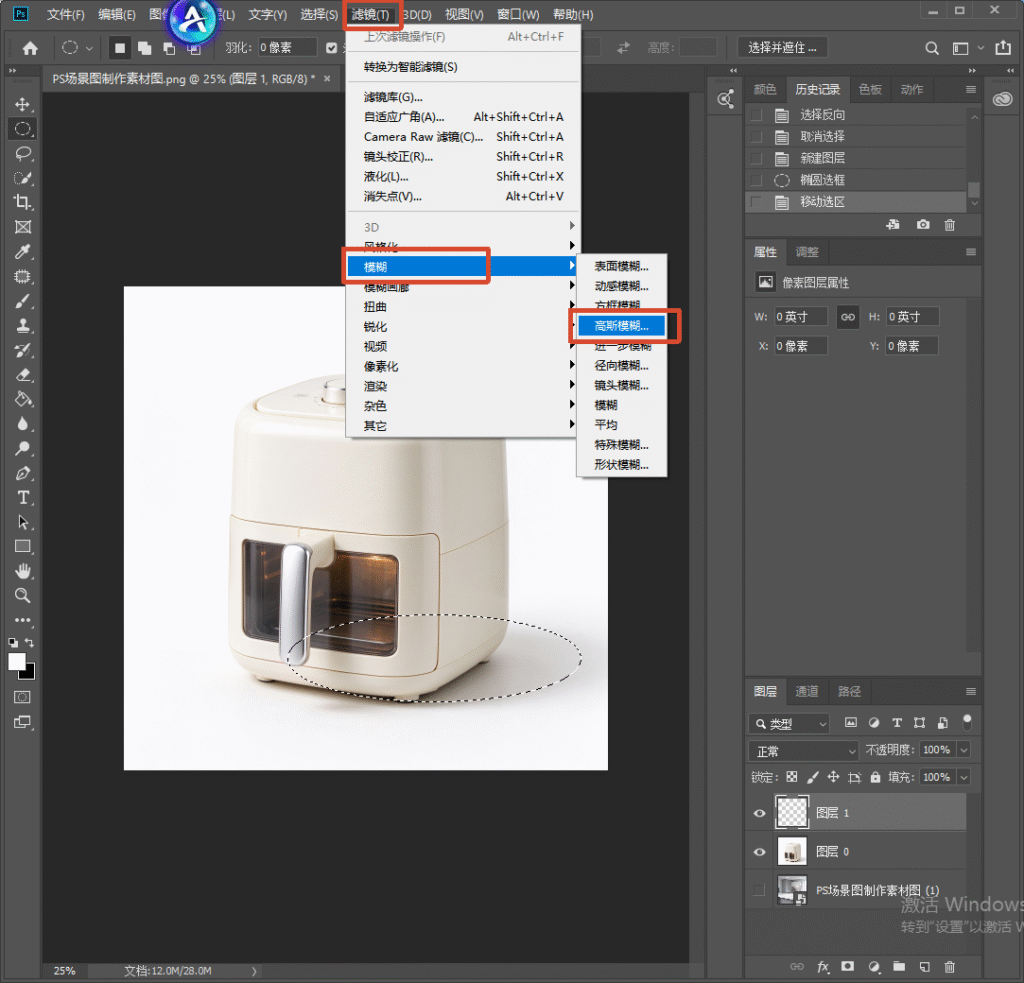Select the Zoom tool
Image resolution: width=1024 pixels, height=983 pixels.
(x=23, y=596)
